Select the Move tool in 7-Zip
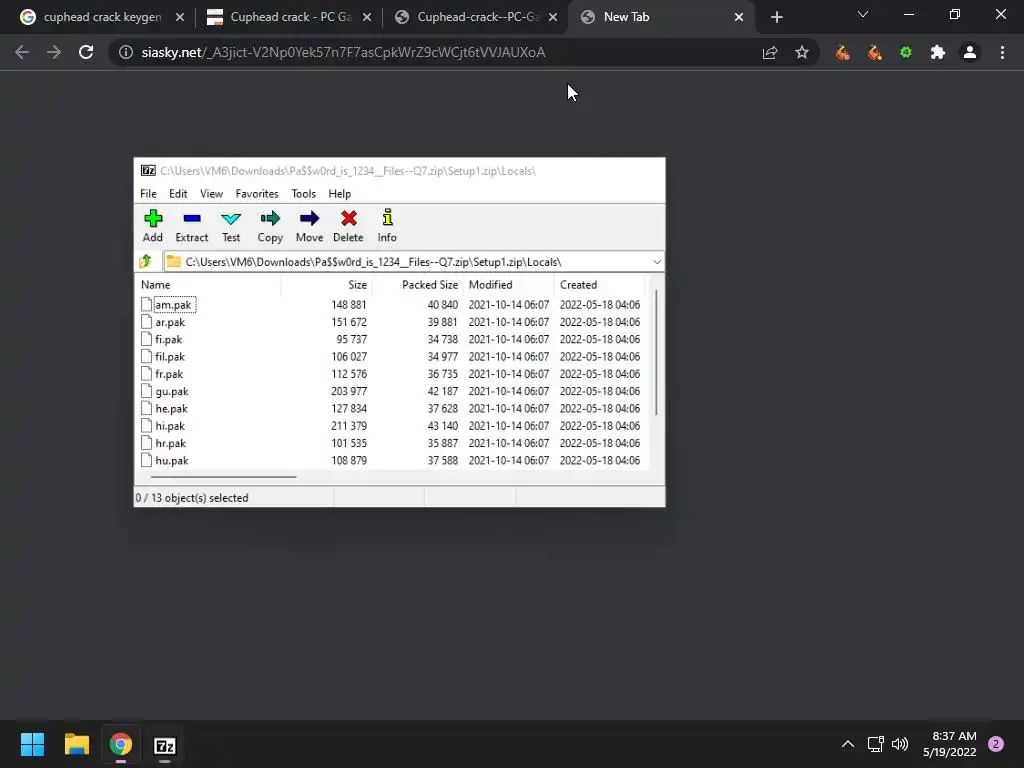Screen dimensions: 1024x768 (x=309, y=225)
